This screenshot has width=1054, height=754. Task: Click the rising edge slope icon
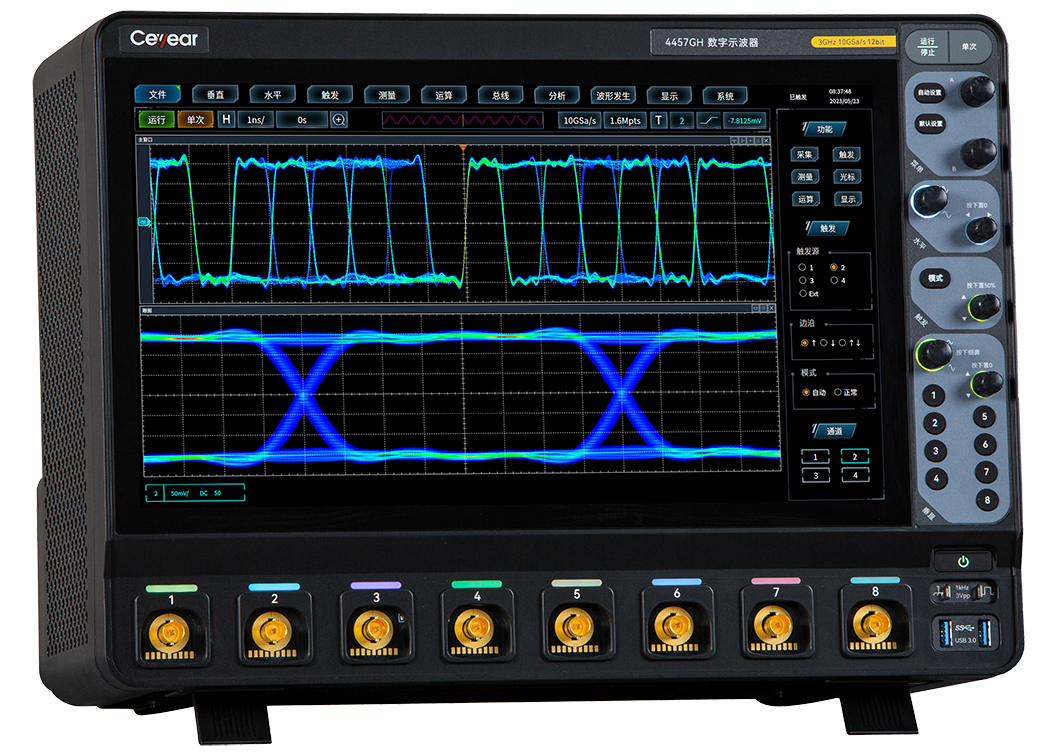[x=708, y=121]
